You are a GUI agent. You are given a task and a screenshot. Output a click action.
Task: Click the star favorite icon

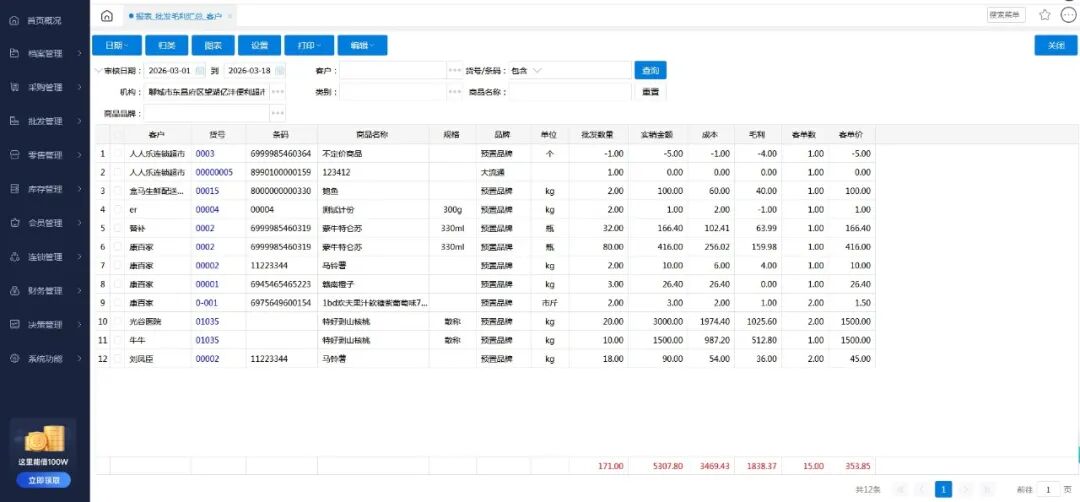tap(1044, 15)
